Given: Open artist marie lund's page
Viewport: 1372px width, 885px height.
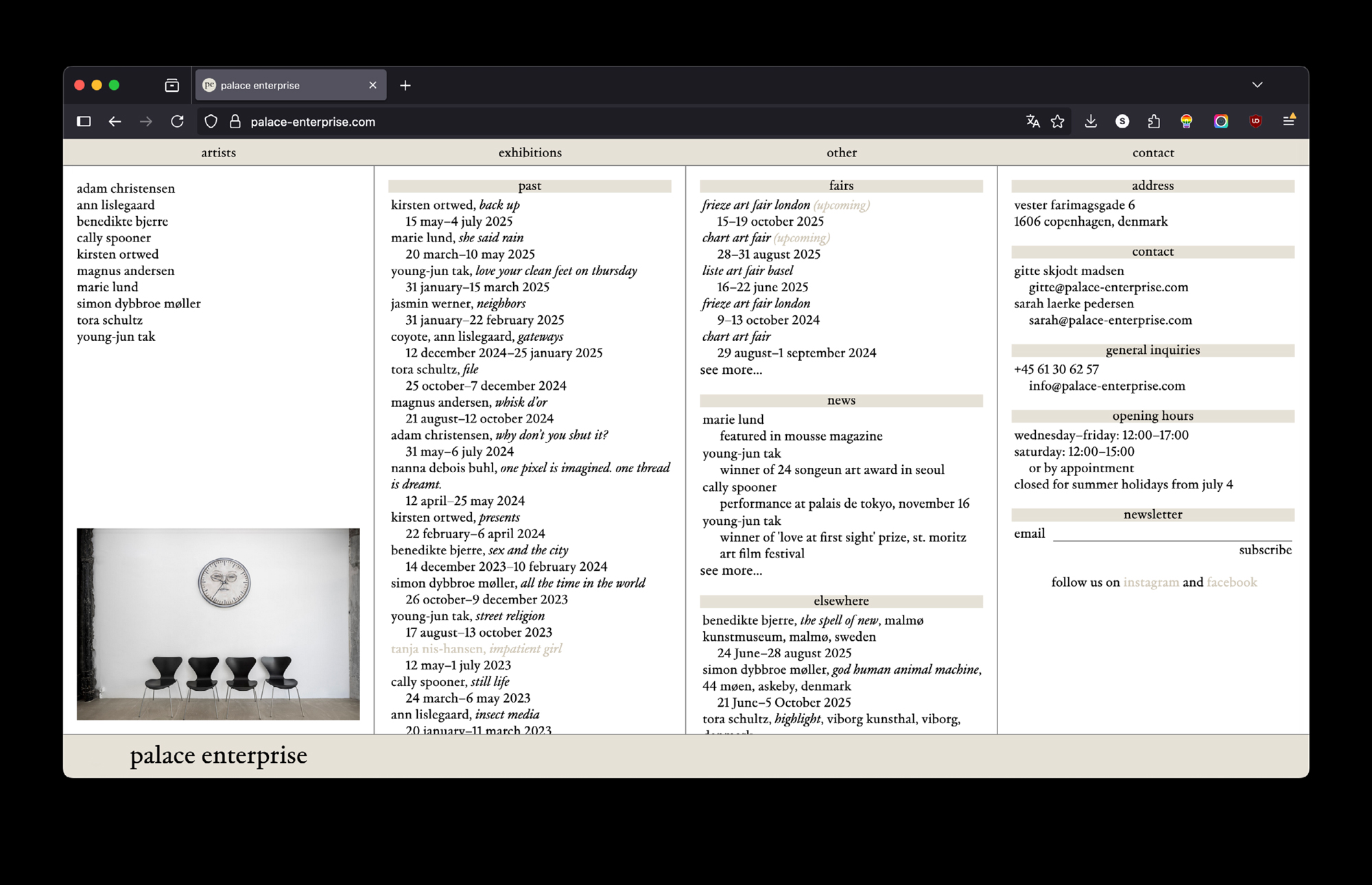Looking at the screenshot, I should pyautogui.click(x=107, y=287).
